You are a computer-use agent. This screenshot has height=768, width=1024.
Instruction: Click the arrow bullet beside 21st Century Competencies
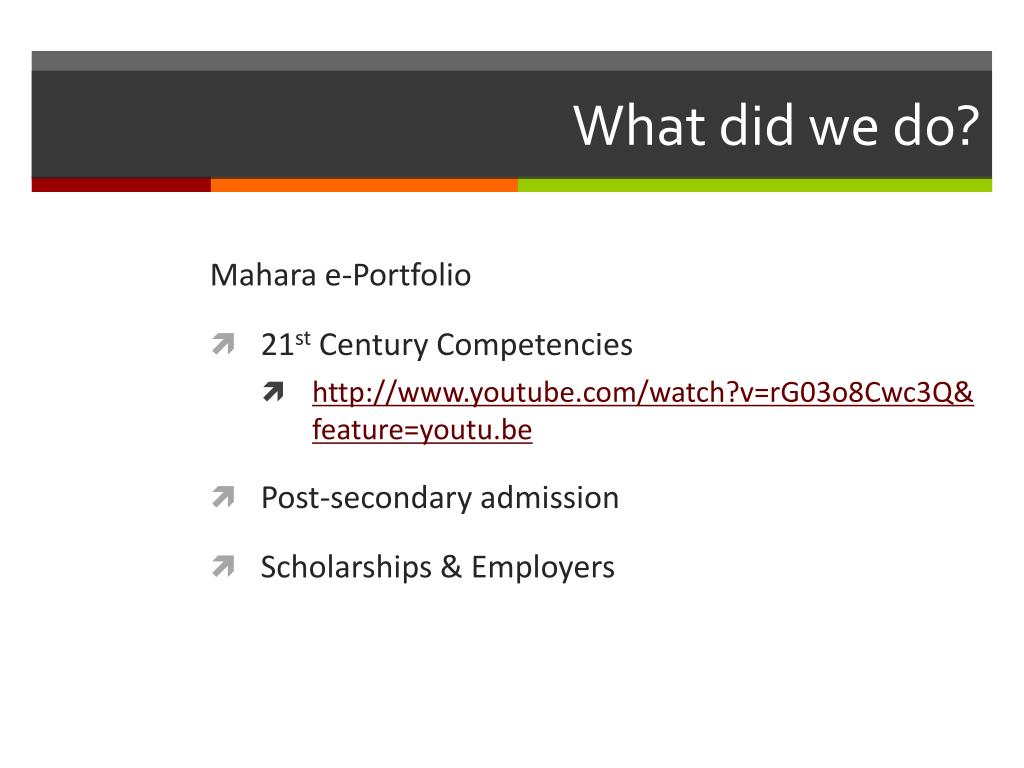point(223,344)
